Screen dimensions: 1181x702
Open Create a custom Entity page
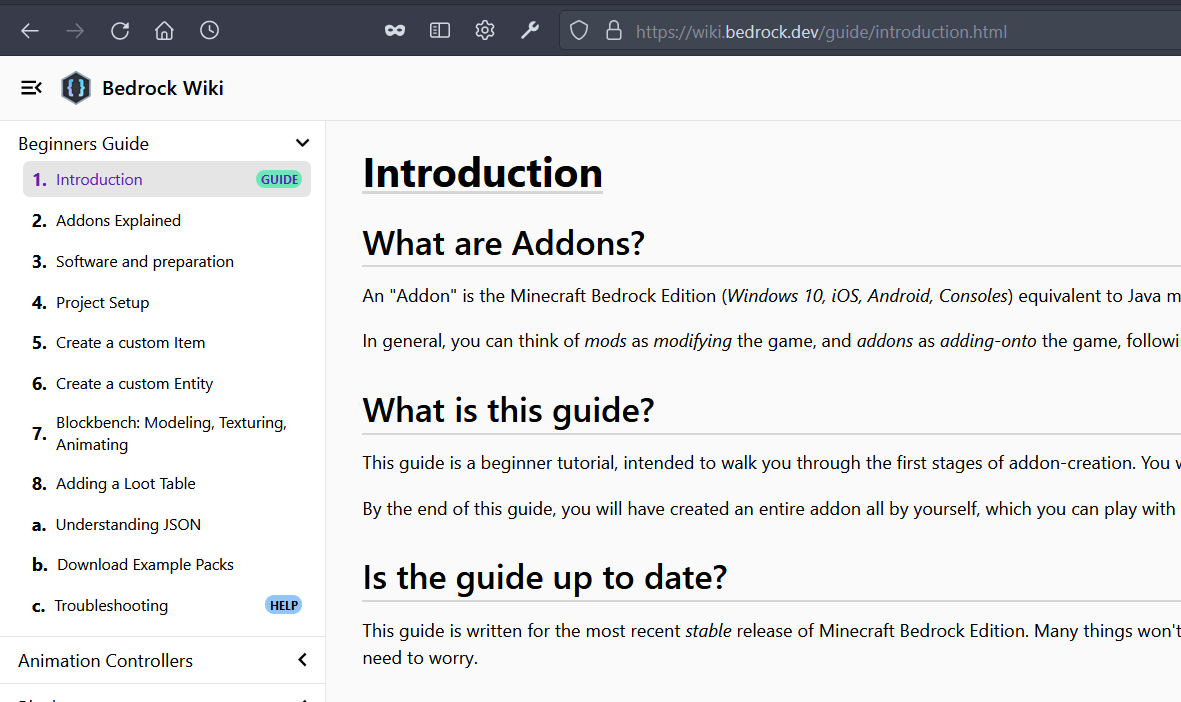134,384
